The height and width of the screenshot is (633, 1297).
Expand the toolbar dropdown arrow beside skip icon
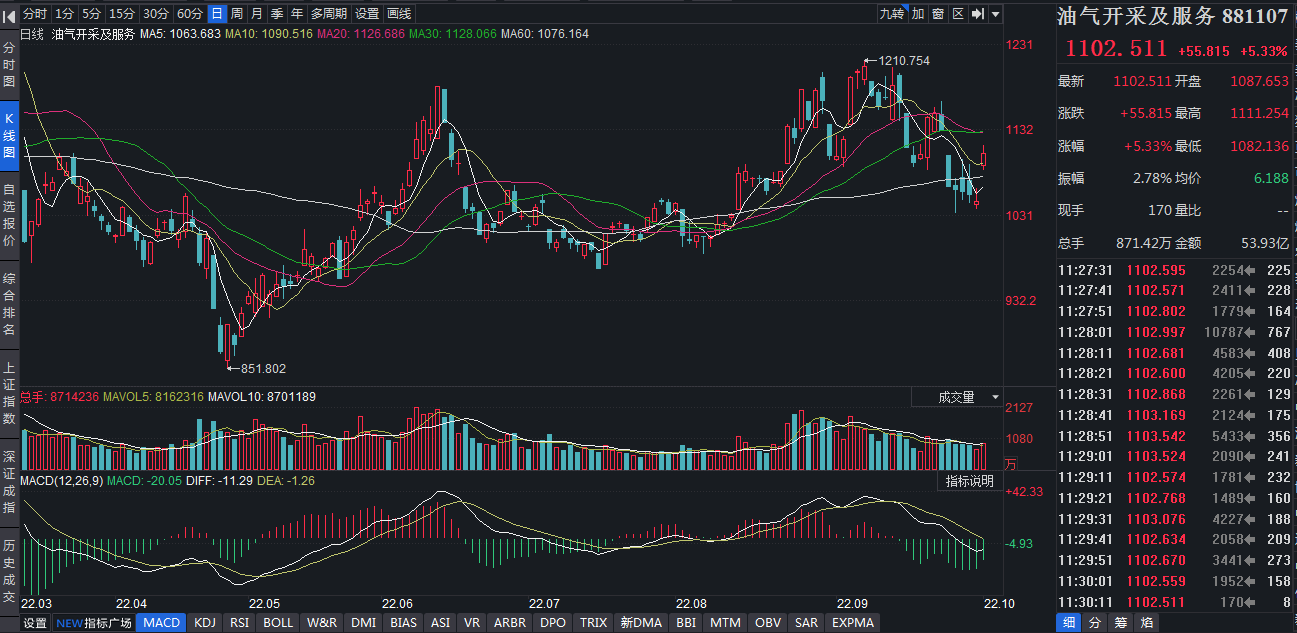997,14
